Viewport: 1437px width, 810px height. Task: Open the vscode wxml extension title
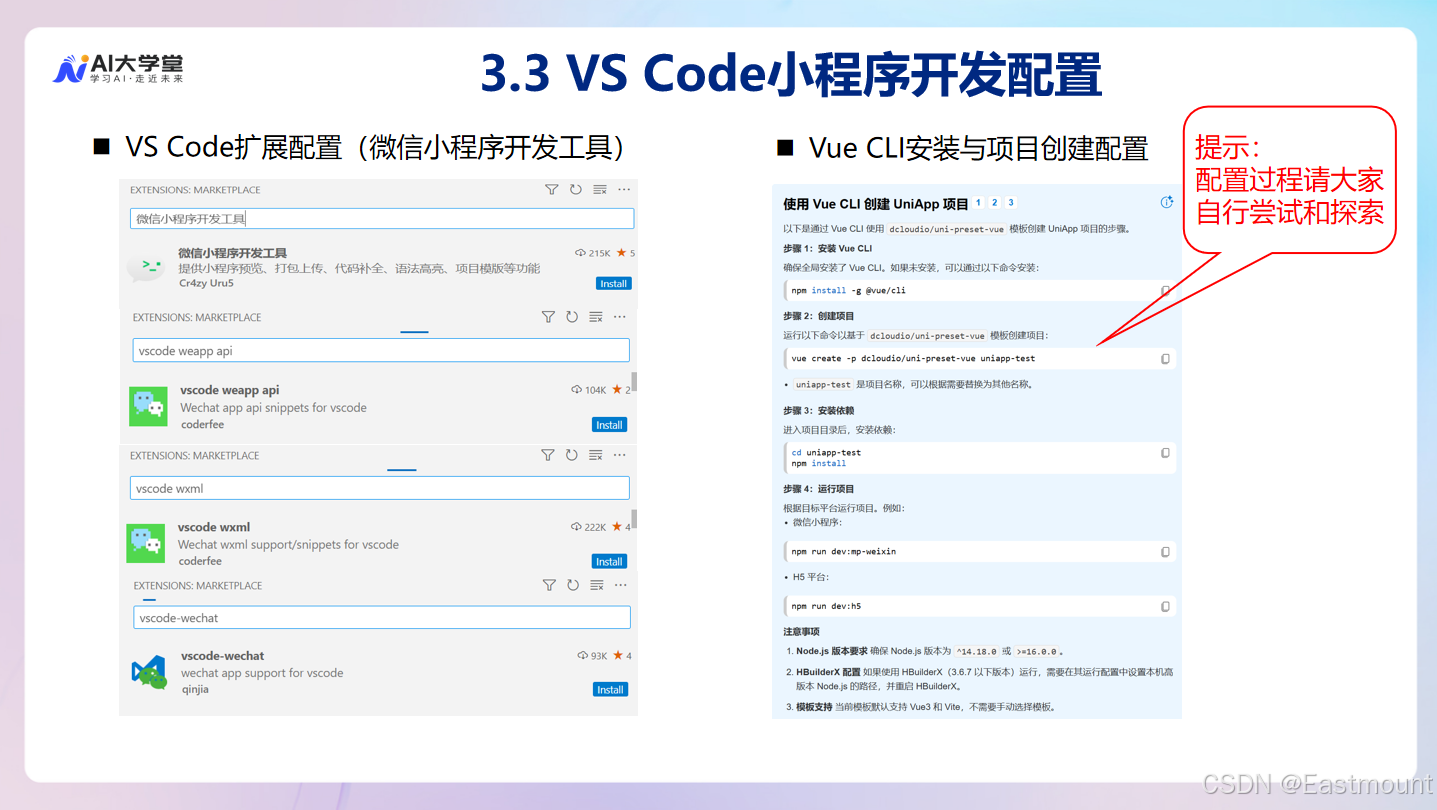tap(214, 527)
